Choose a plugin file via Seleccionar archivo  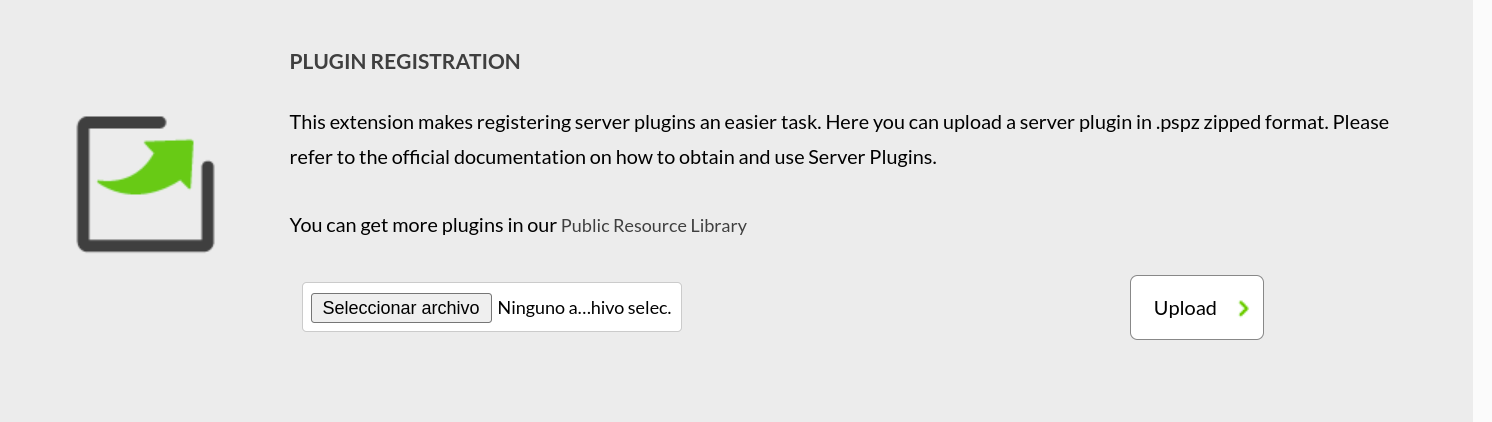click(x=401, y=308)
